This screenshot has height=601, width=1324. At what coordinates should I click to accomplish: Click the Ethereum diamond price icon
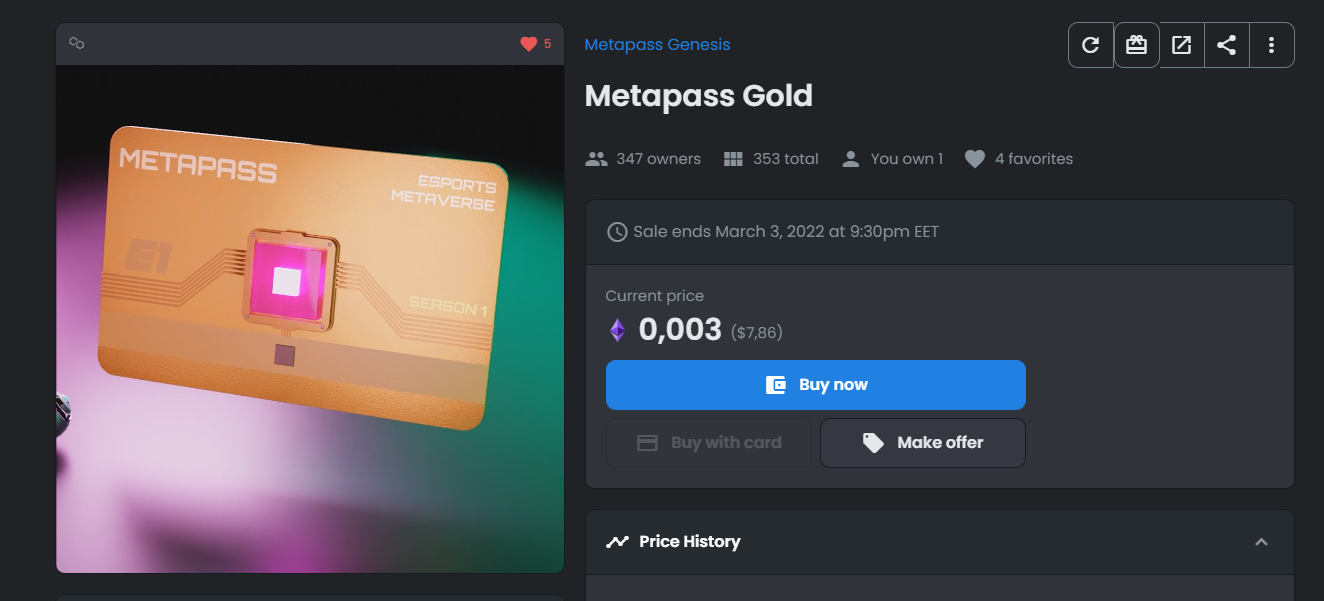(617, 330)
